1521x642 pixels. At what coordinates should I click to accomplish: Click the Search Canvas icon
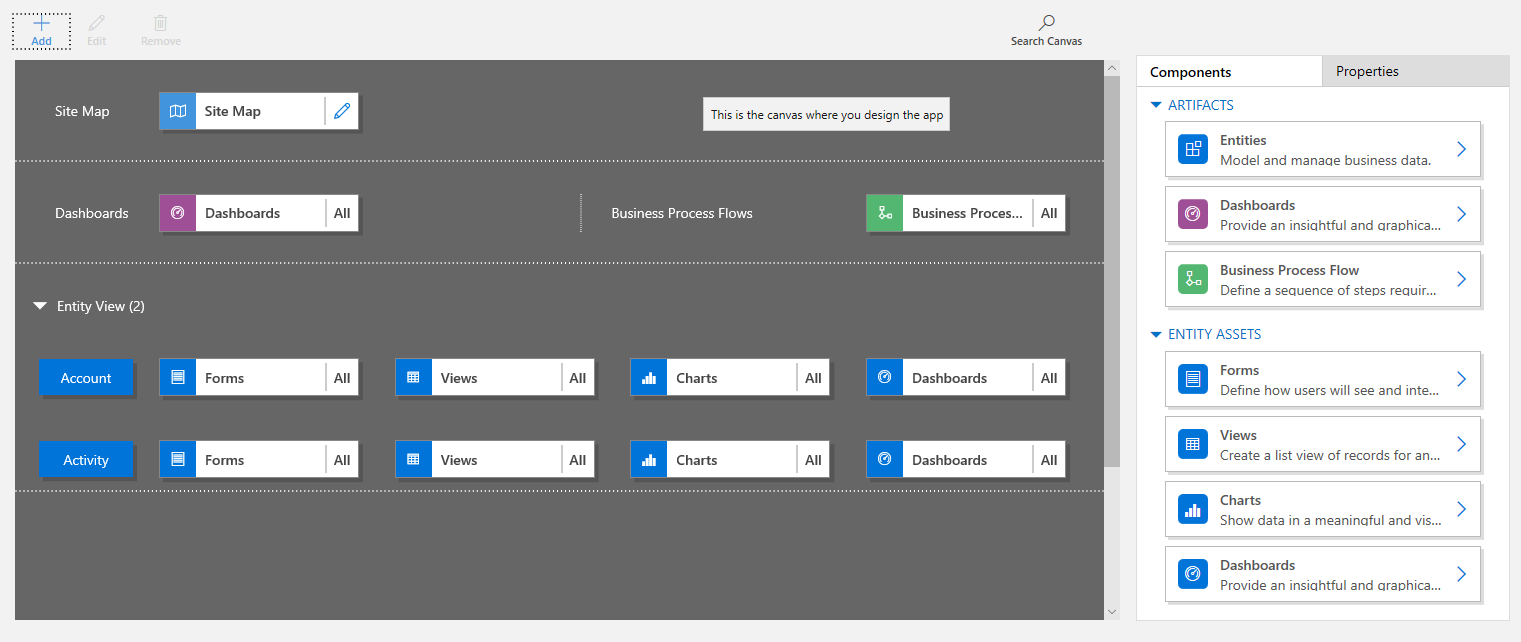1045,21
